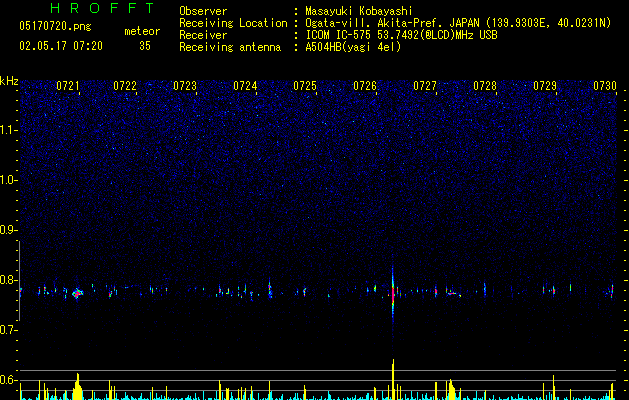Click the 0725 time marker
Viewport: 629px width, 400px height.
(305, 86)
